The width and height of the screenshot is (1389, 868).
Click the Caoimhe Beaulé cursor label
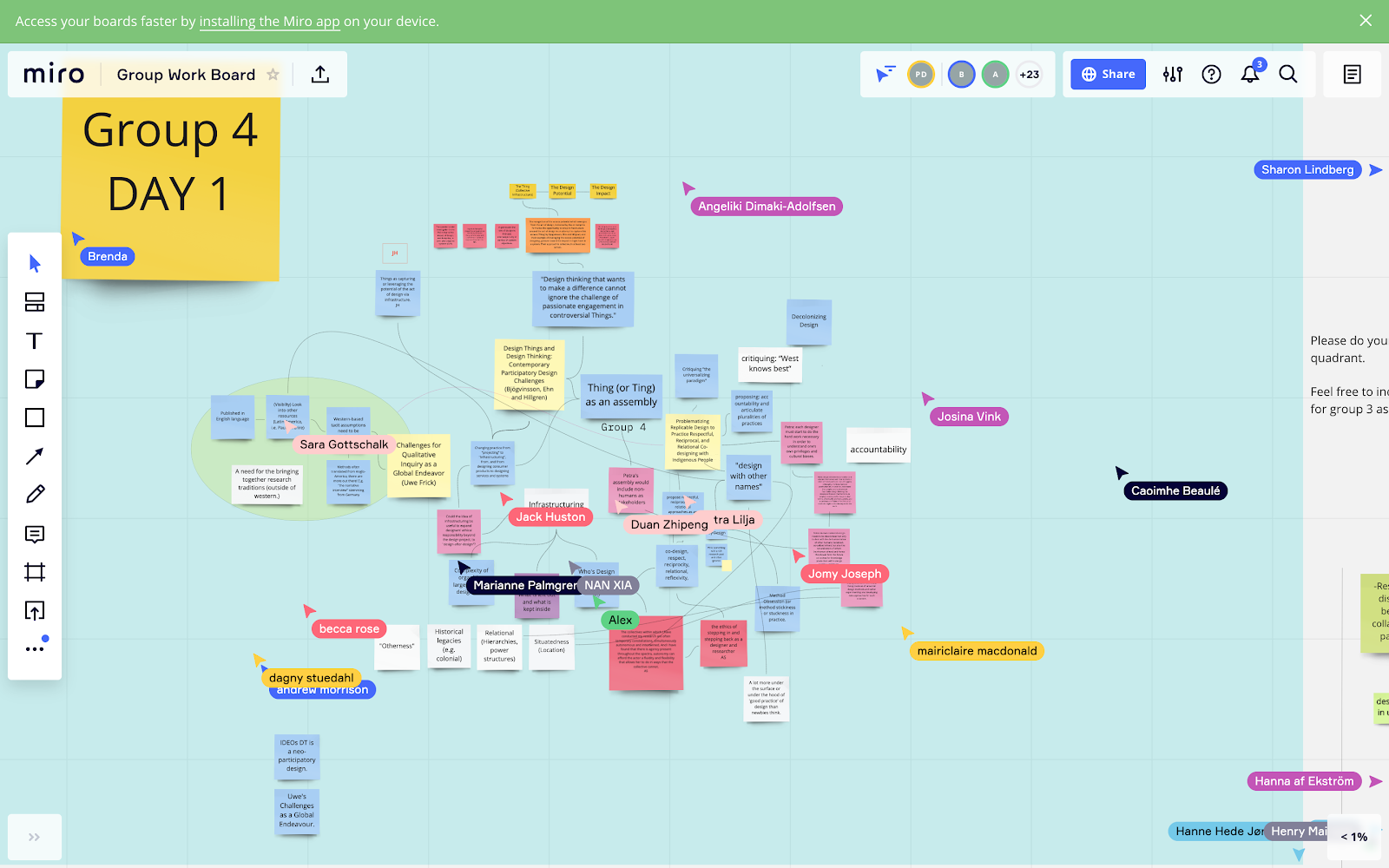pos(1175,491)
